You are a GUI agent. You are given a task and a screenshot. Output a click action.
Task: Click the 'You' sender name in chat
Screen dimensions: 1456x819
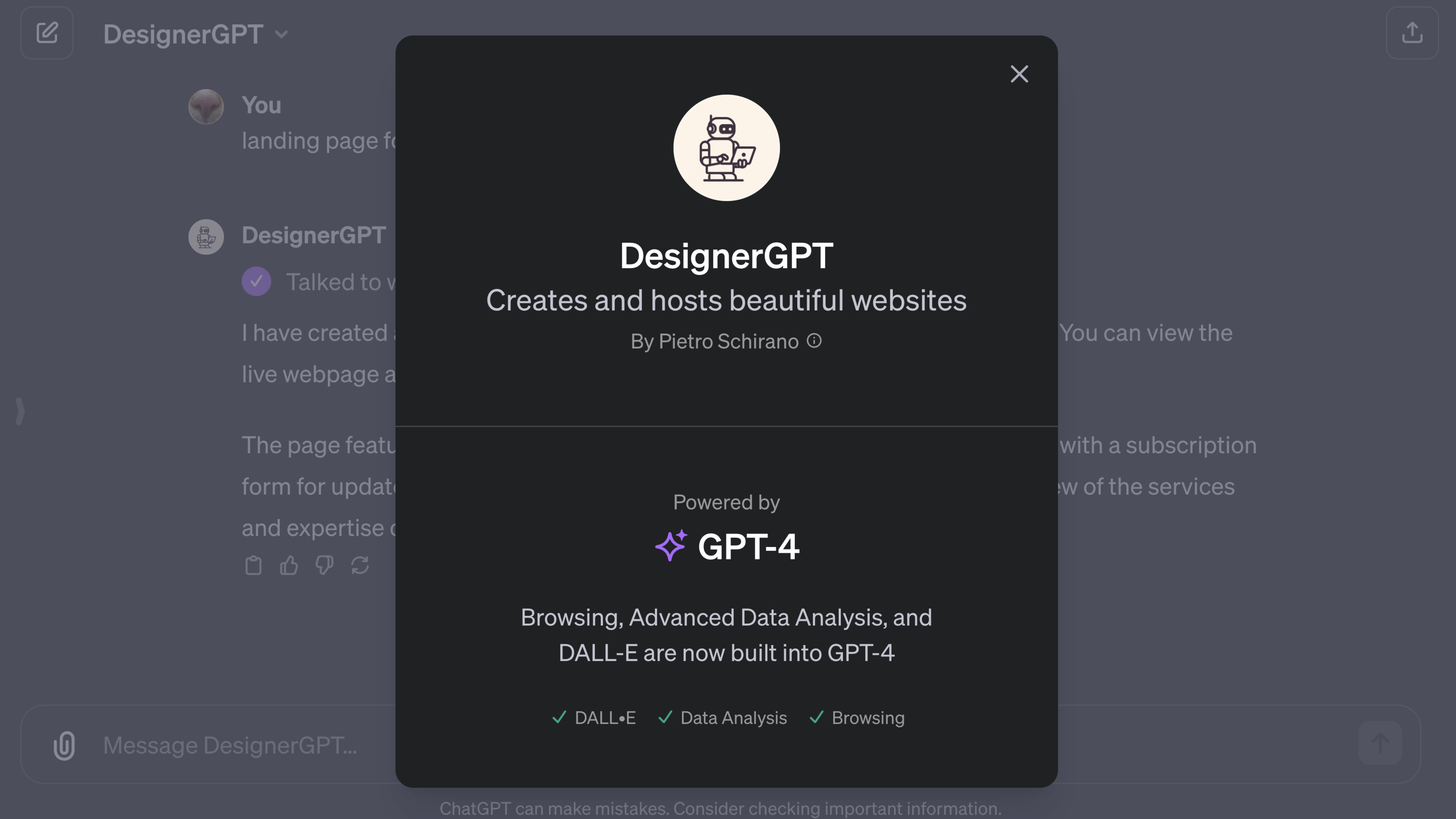[x=261, y=105]
